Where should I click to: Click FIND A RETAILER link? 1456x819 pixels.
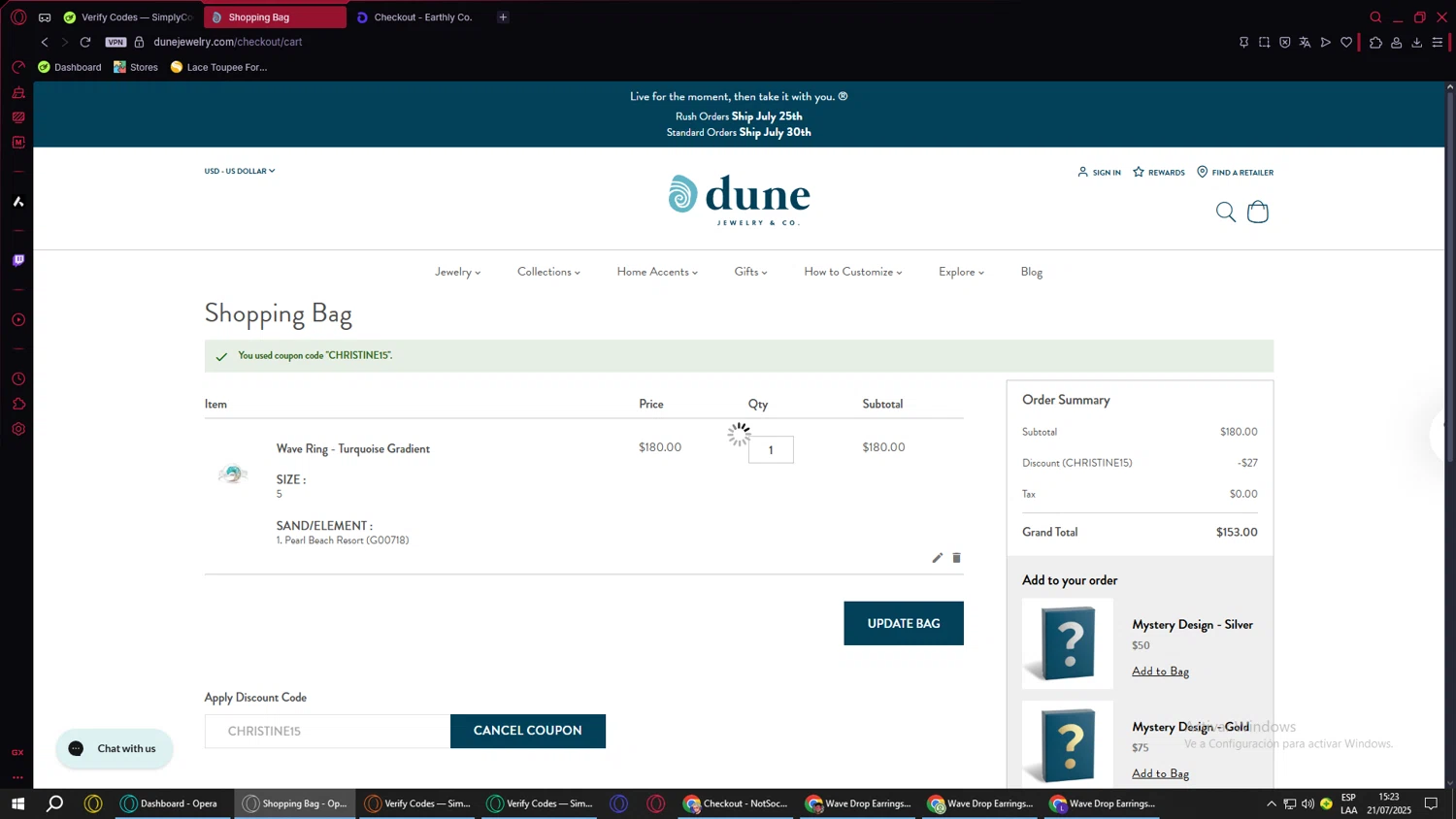click(1235, 172)
